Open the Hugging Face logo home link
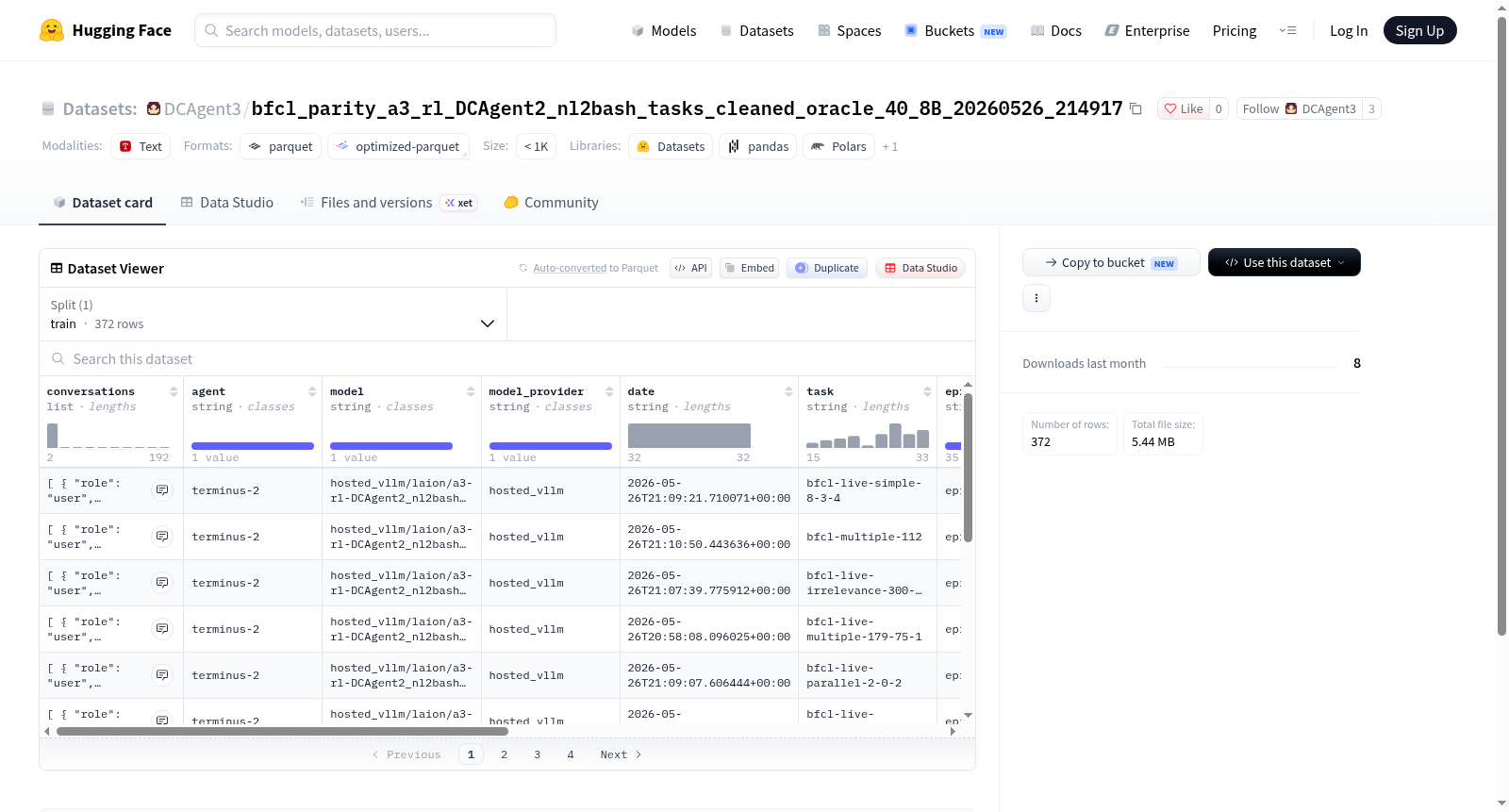Image resolution: width=1509 pixels, height=812 pixels. click(106, 30)
